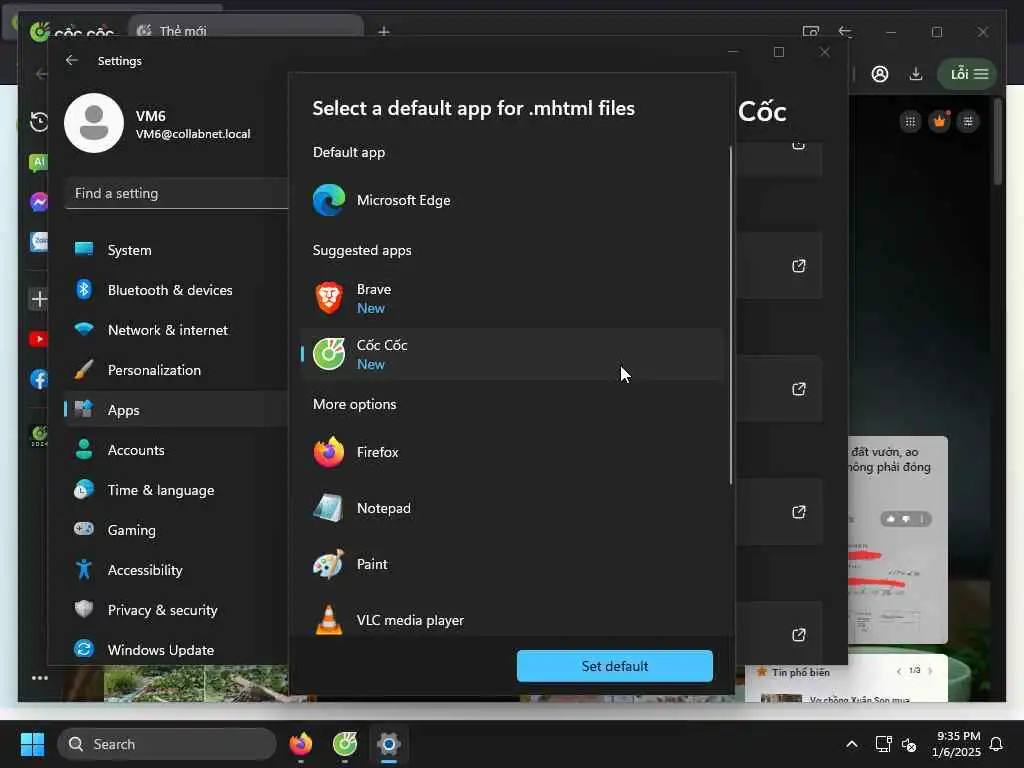Add a new tab in Cốc Cốc browser

(384, 31)
